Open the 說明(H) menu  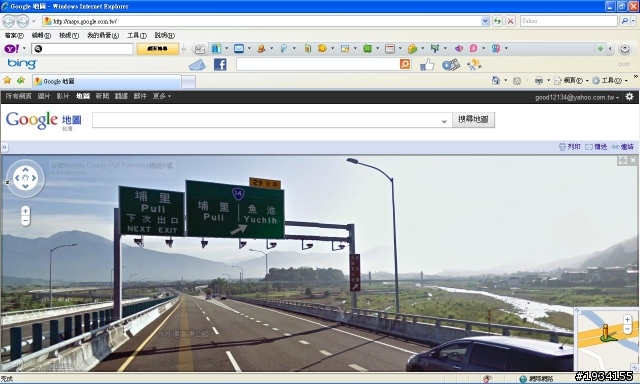pos(164,36)
